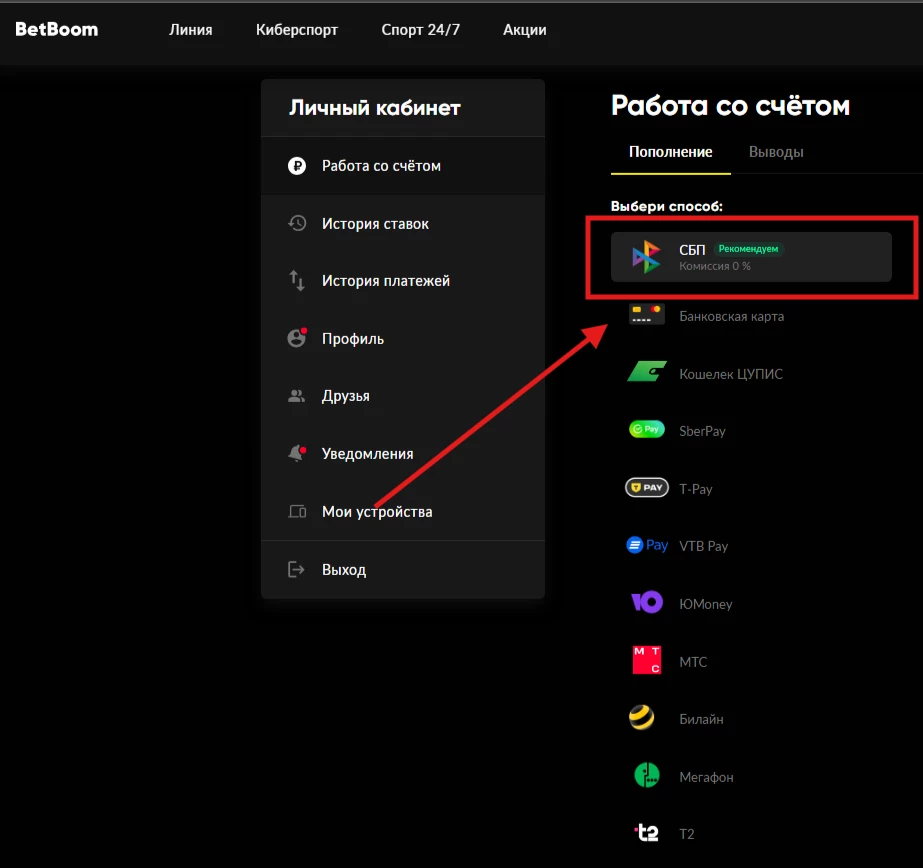Select the Мегафон green icon
923x868 pixels.
click(x=646, y=775)
